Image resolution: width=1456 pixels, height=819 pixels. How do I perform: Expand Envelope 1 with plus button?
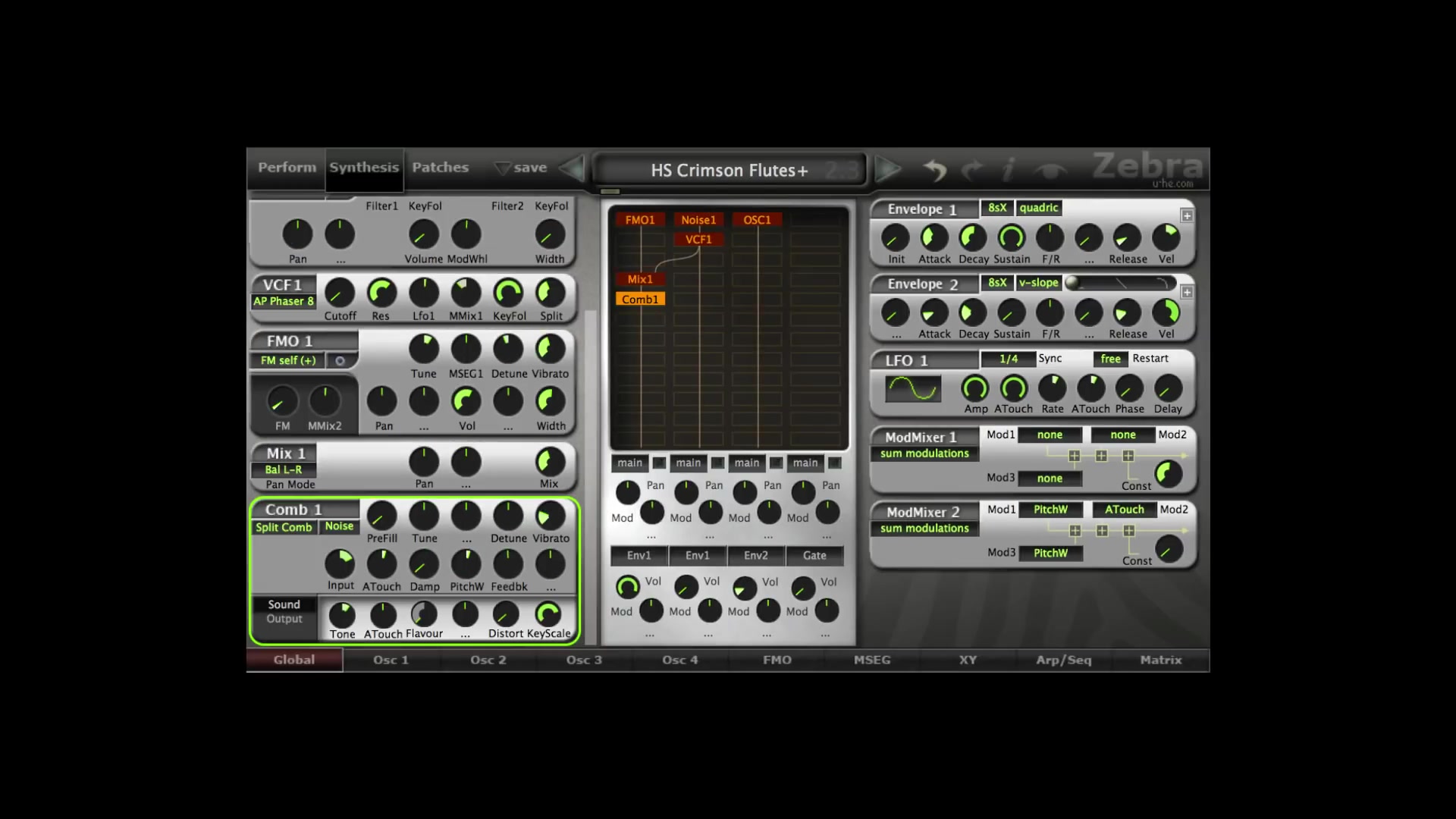pos(1187,216)
